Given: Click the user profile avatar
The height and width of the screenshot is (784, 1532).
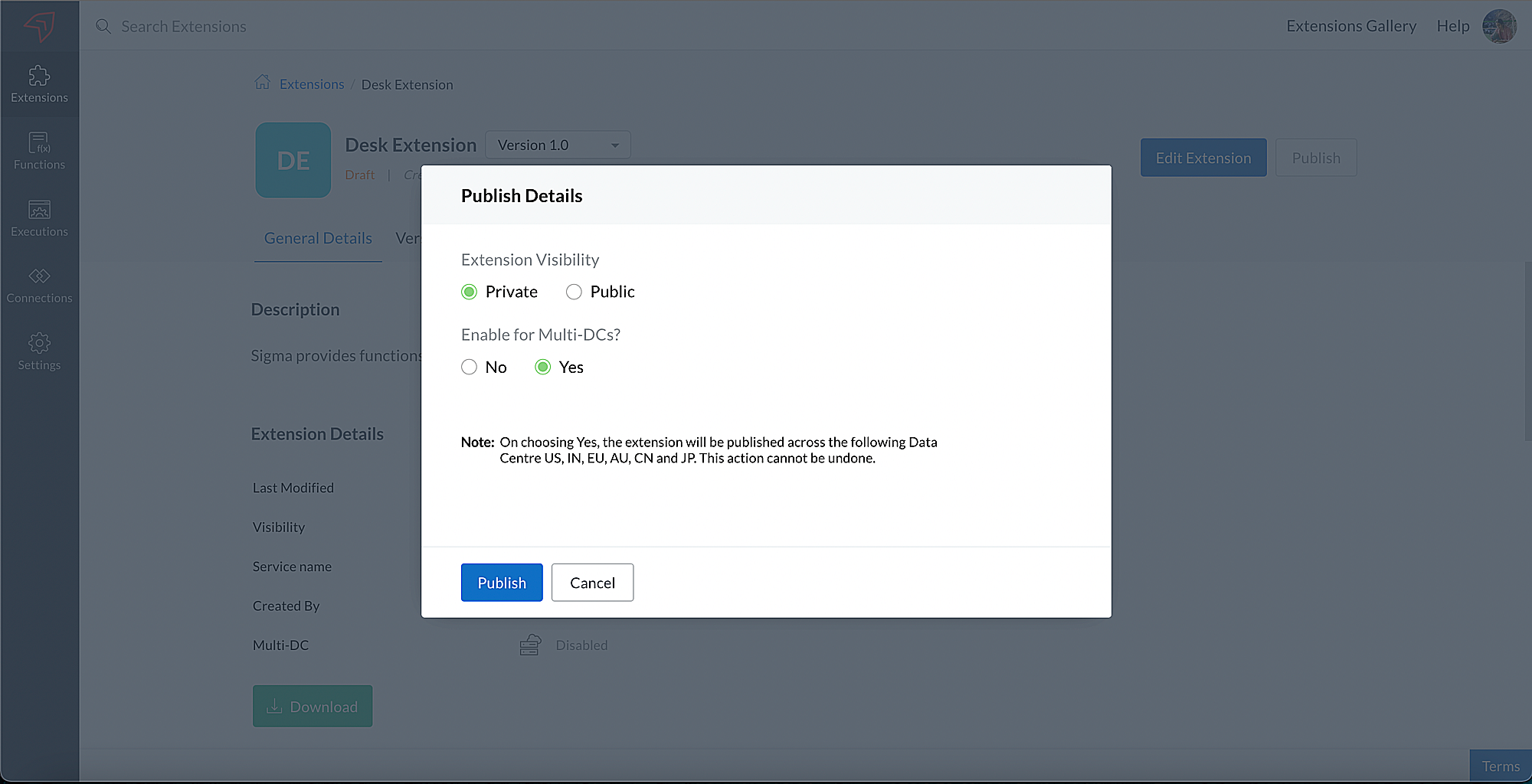Looking at the screenshot, I should 1499,26.
